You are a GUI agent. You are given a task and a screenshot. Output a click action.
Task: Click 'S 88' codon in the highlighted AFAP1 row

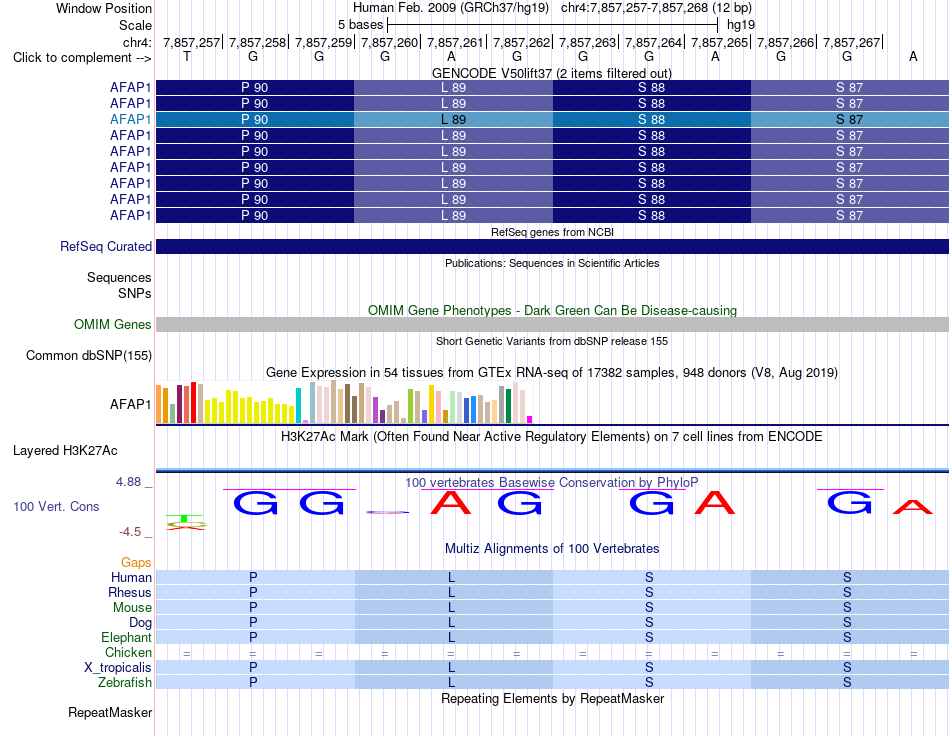click(651, 119)
